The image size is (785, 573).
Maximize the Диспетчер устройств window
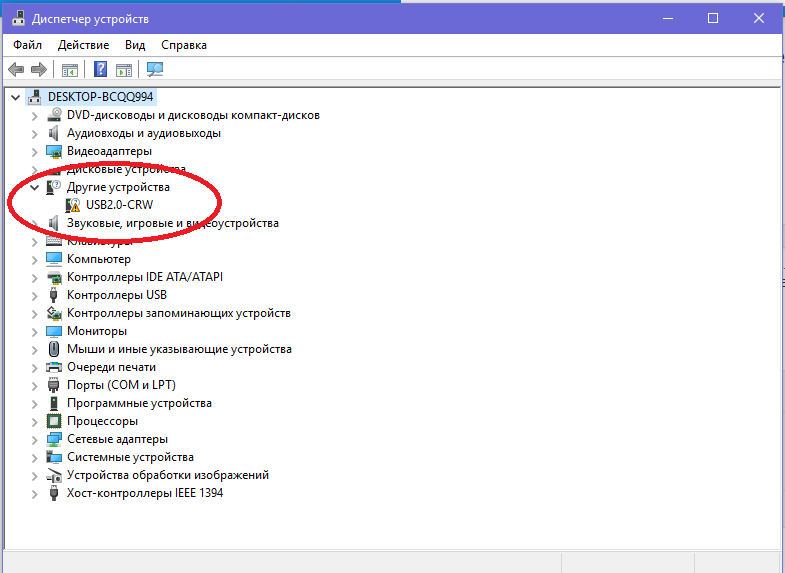pos(713,19)
